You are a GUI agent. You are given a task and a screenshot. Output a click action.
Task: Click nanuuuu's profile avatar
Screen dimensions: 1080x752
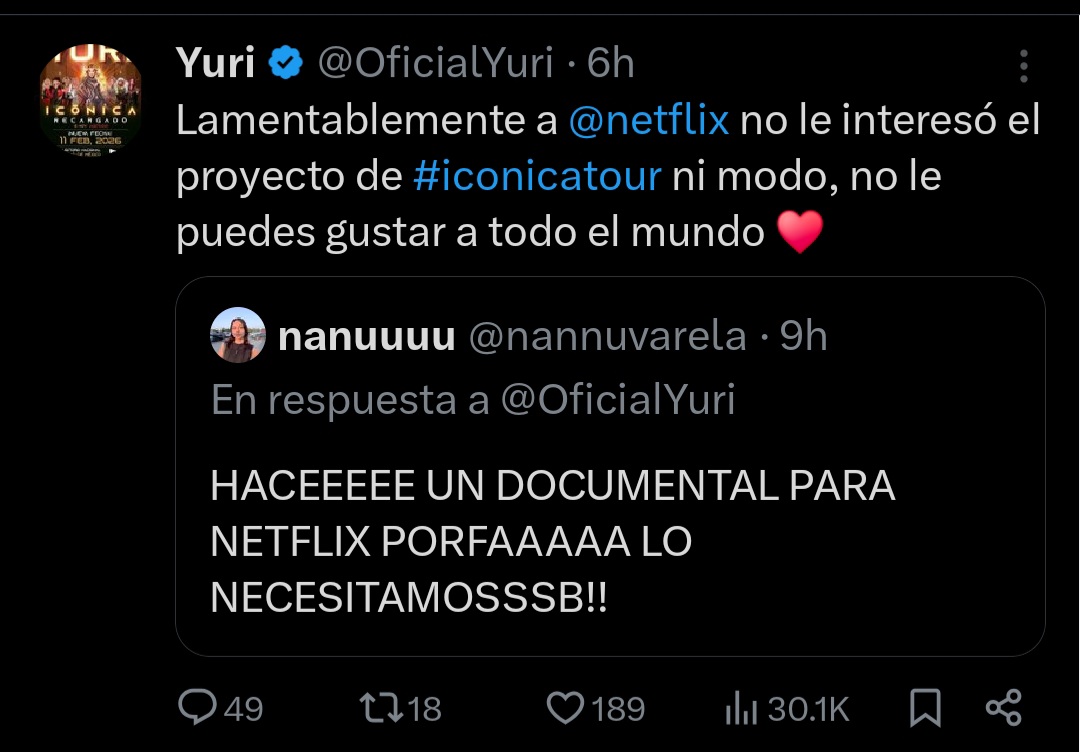click(x=238, y=335)
